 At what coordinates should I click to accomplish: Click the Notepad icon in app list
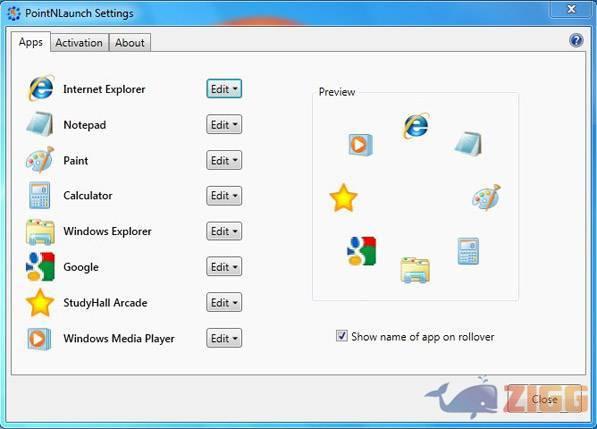tap(40, 124)
